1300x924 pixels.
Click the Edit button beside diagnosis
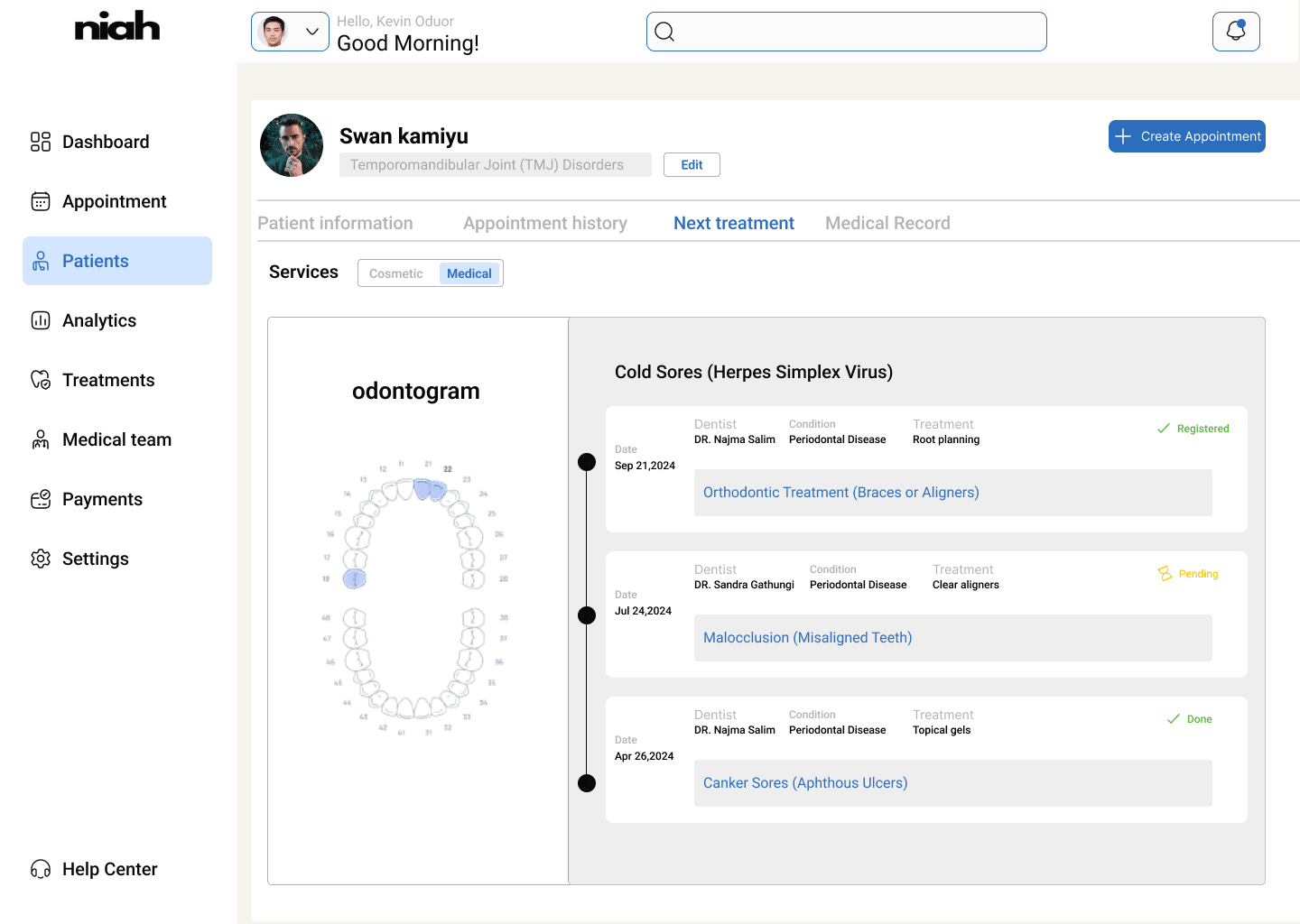tap(692, 165)
